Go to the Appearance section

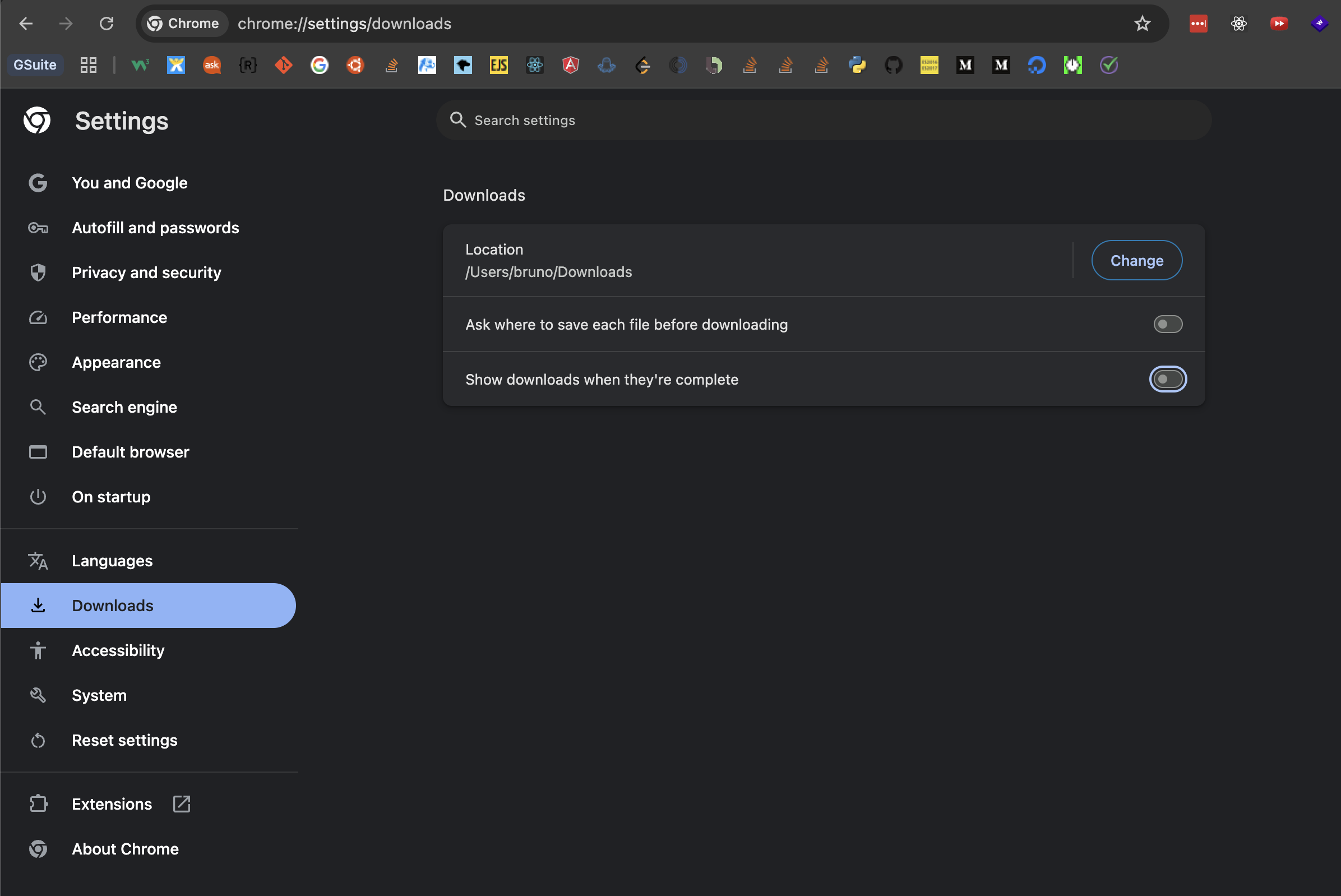point(116,362)
